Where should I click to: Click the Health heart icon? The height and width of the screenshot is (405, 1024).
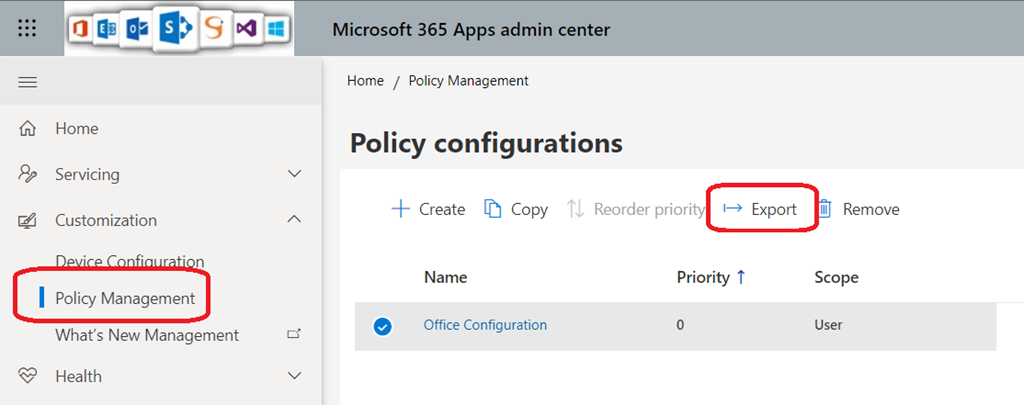[28, 376]
